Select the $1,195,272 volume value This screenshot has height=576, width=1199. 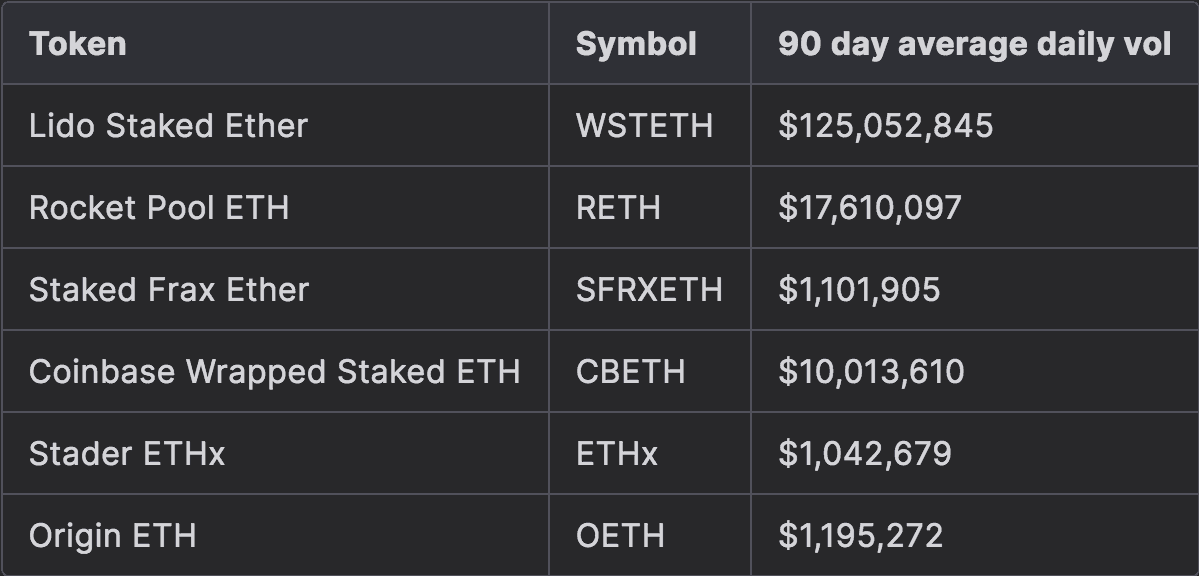[x=860, y=536]
